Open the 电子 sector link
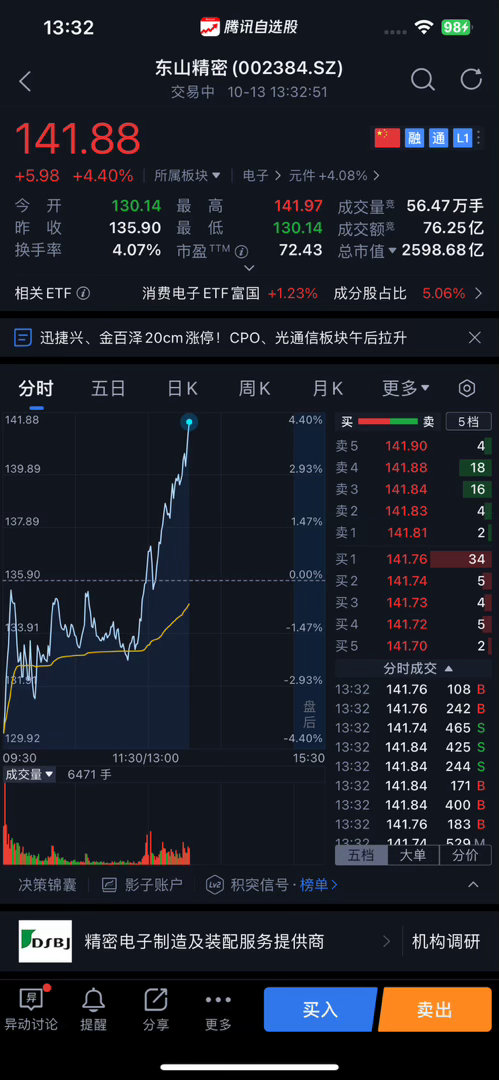Image resolution: width=499 pixels, height=1080 pixels. (261, 176)
